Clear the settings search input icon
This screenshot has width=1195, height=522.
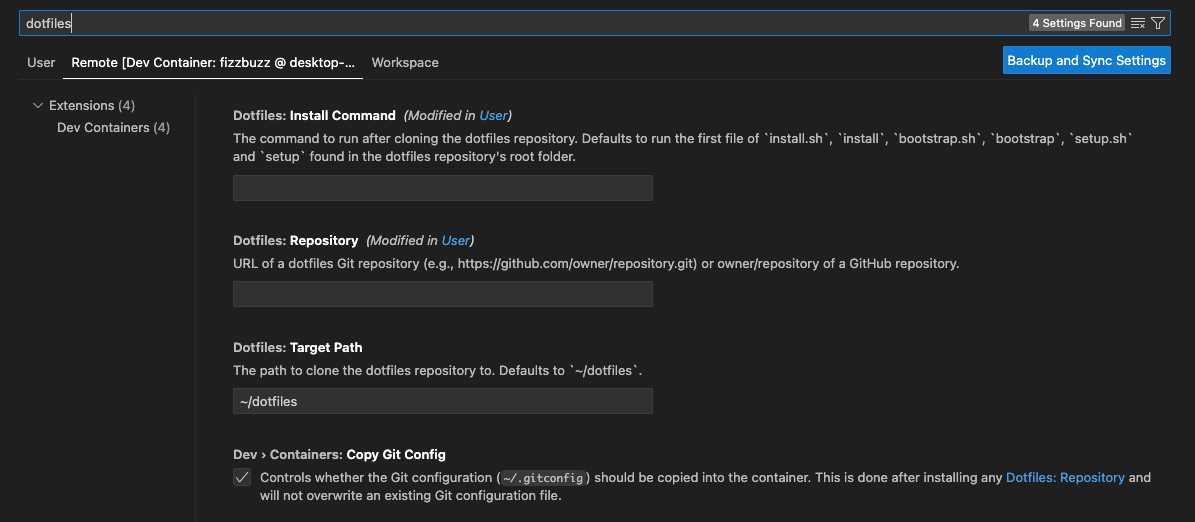(1138, 23)
